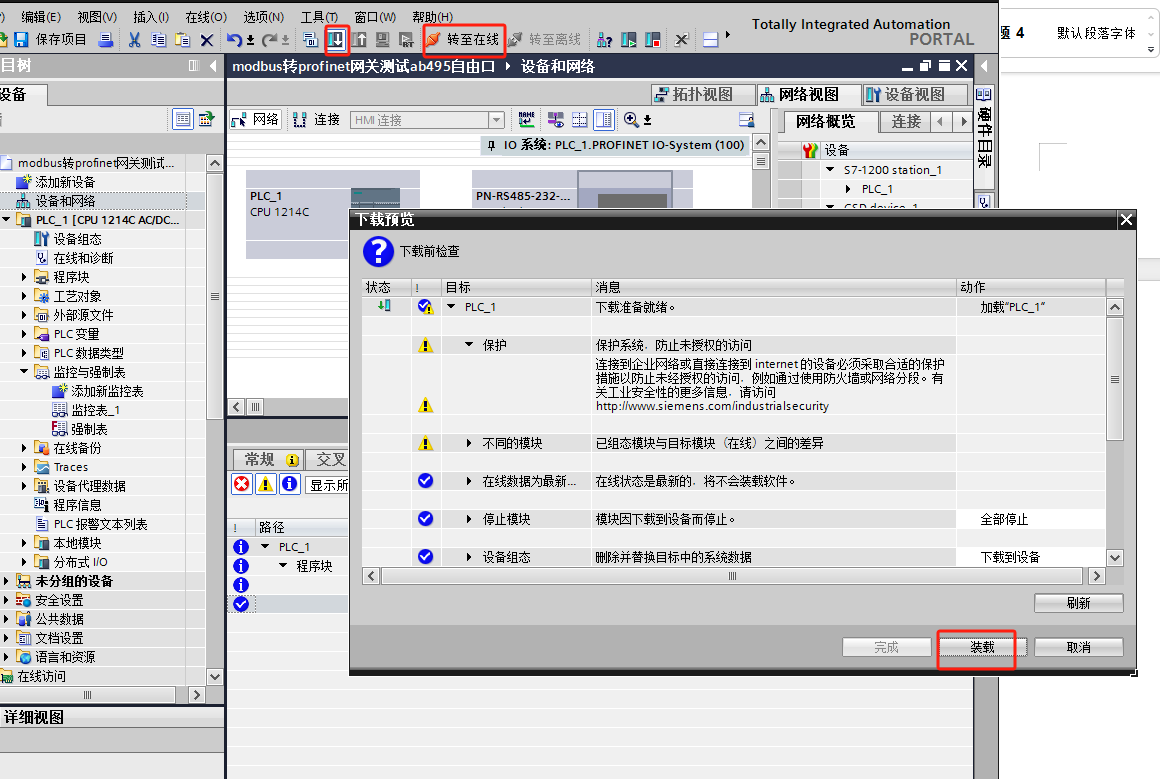Open 监控表_1 in project tree

95,410
